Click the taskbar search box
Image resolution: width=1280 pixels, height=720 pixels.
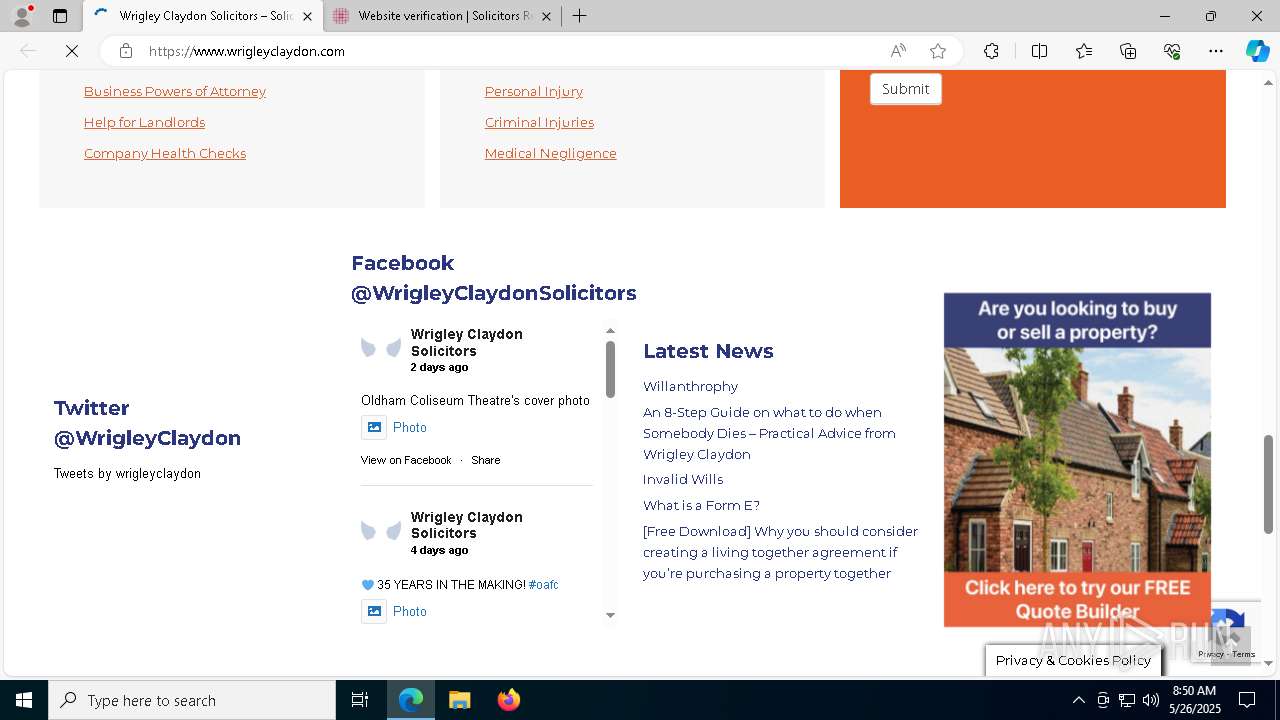point(192,700)
